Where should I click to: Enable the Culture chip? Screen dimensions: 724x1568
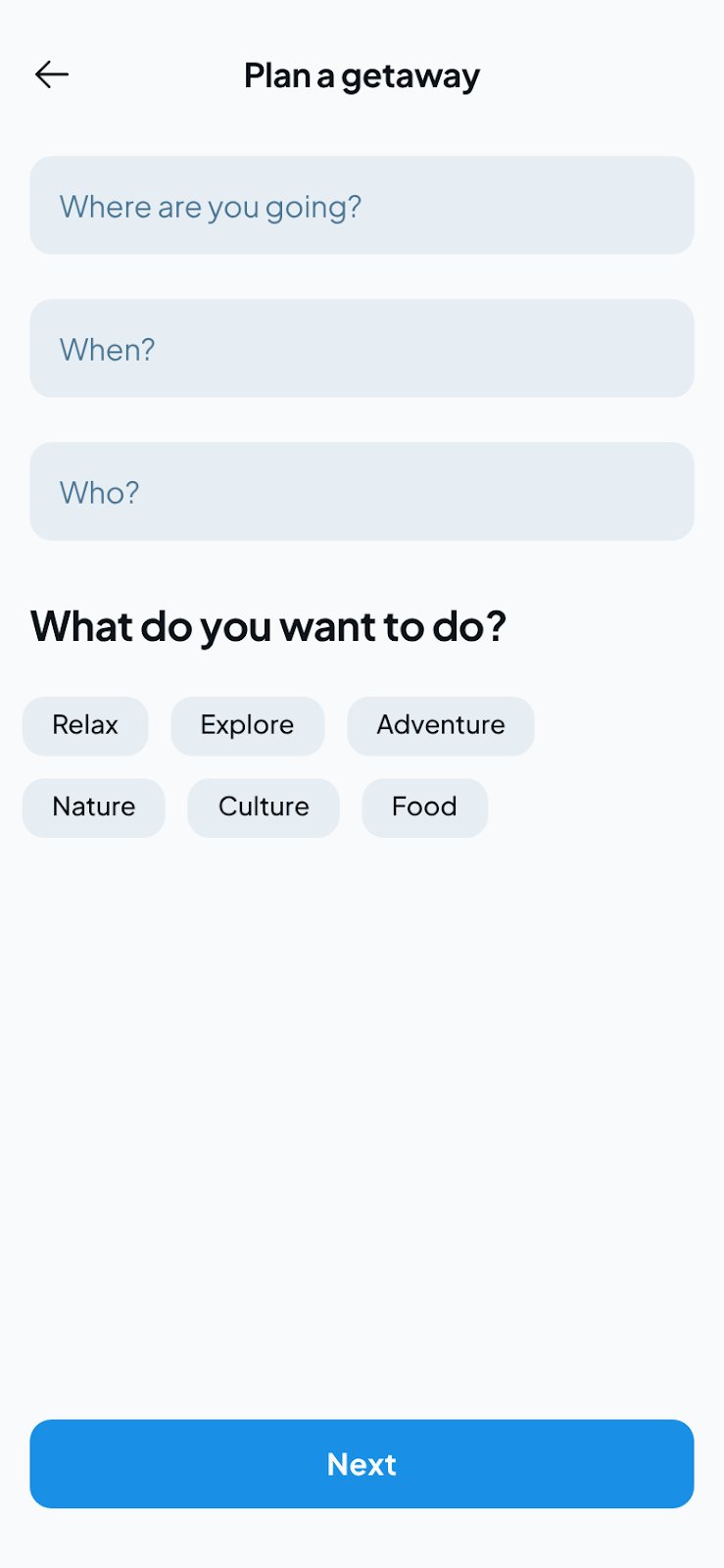pos(263,807)
